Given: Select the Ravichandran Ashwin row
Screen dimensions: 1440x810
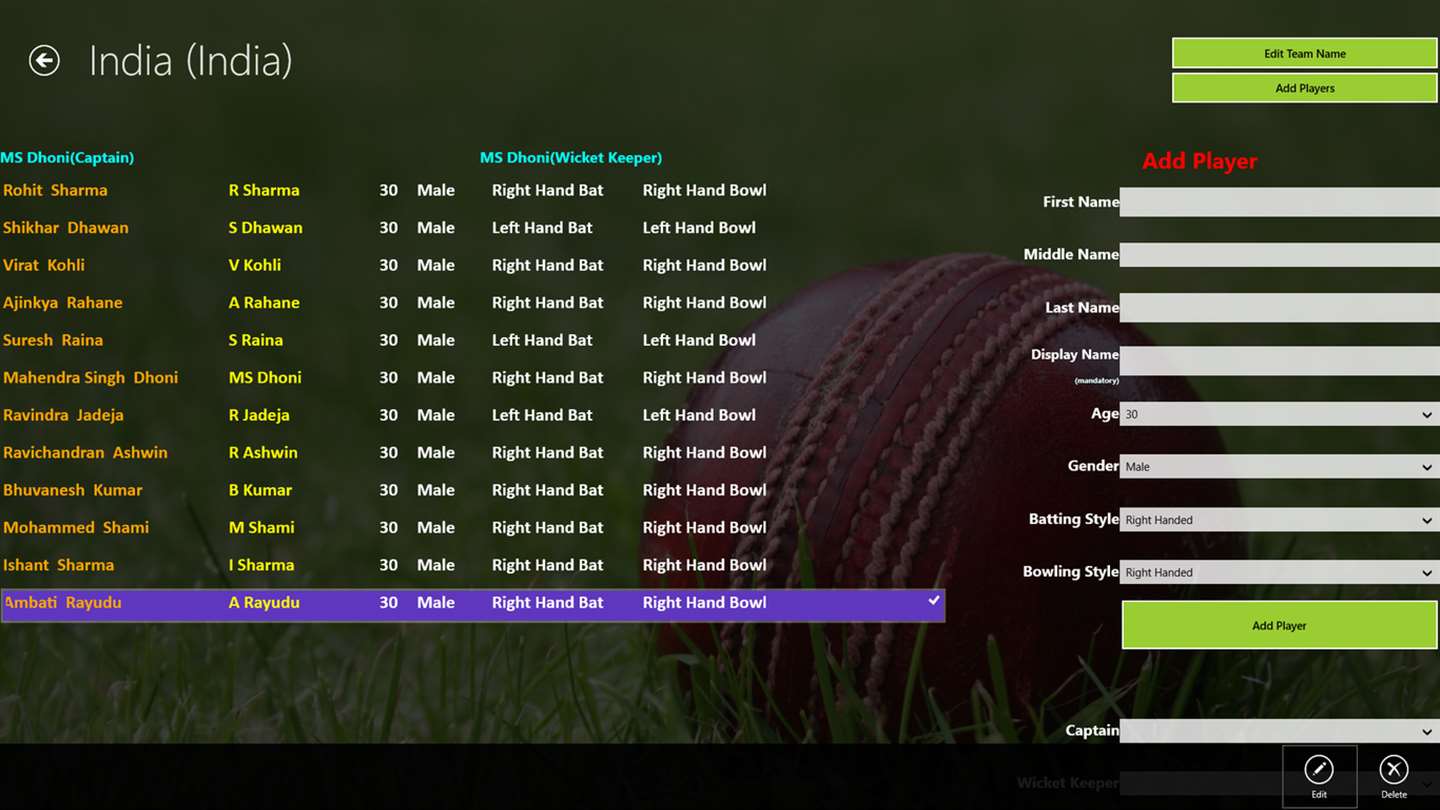Looking at the screenshot, I should (473, 453).
